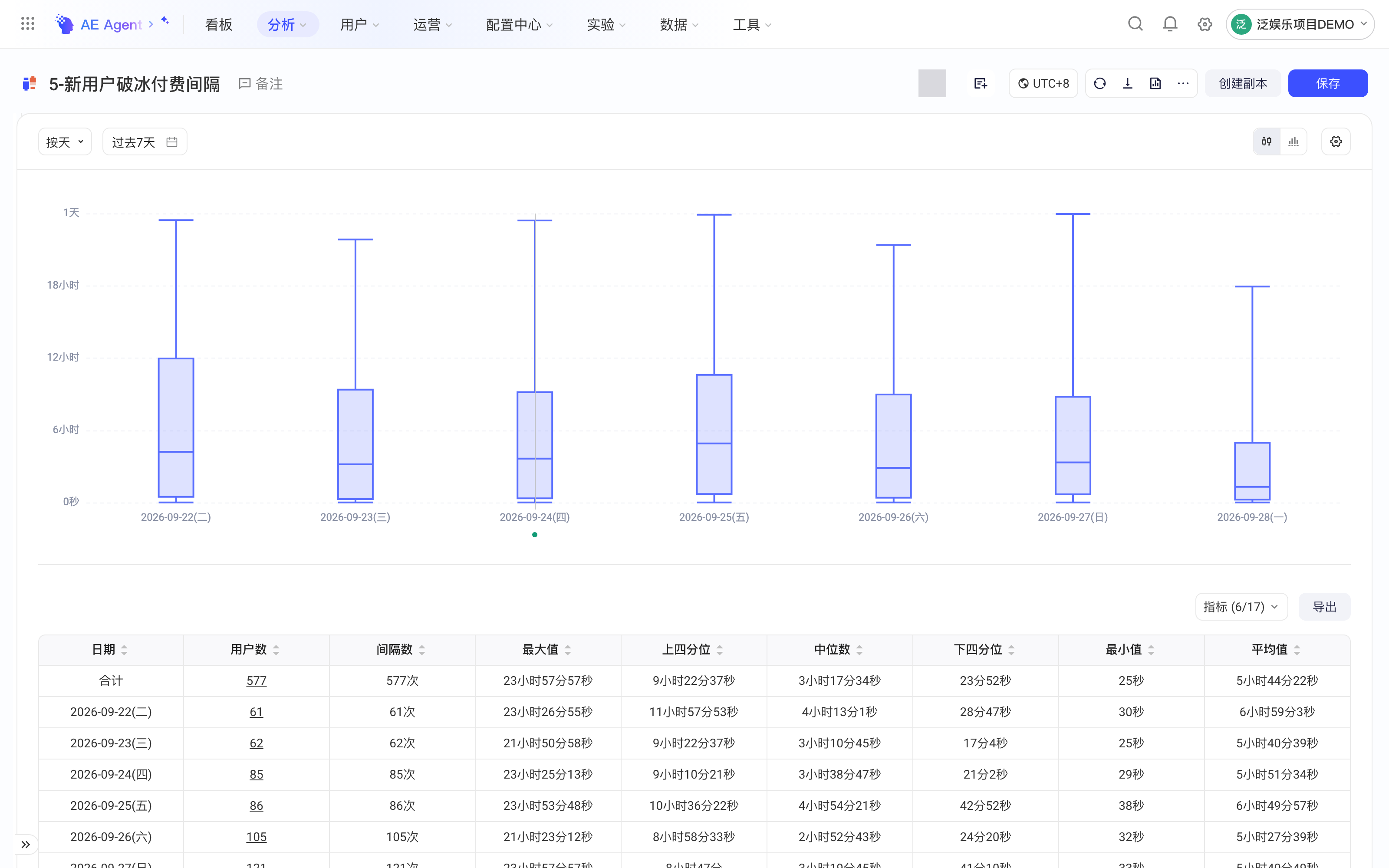This screenshot has width=1389, height=868.
Task: Click the 导出 export button
Action: 1324,607
